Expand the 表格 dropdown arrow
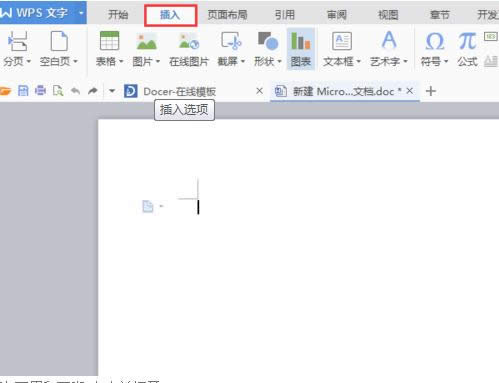Screen dimensions: 499x383 tap(121, 61)
